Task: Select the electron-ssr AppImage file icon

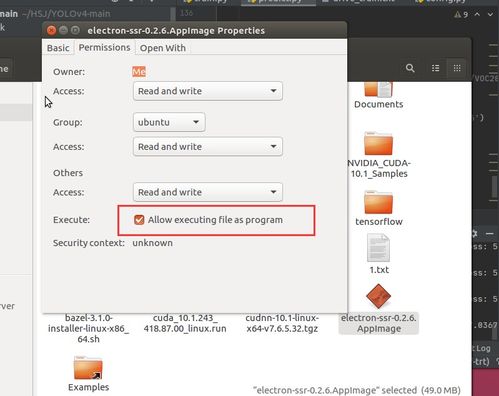Action: tap(378, 296)
